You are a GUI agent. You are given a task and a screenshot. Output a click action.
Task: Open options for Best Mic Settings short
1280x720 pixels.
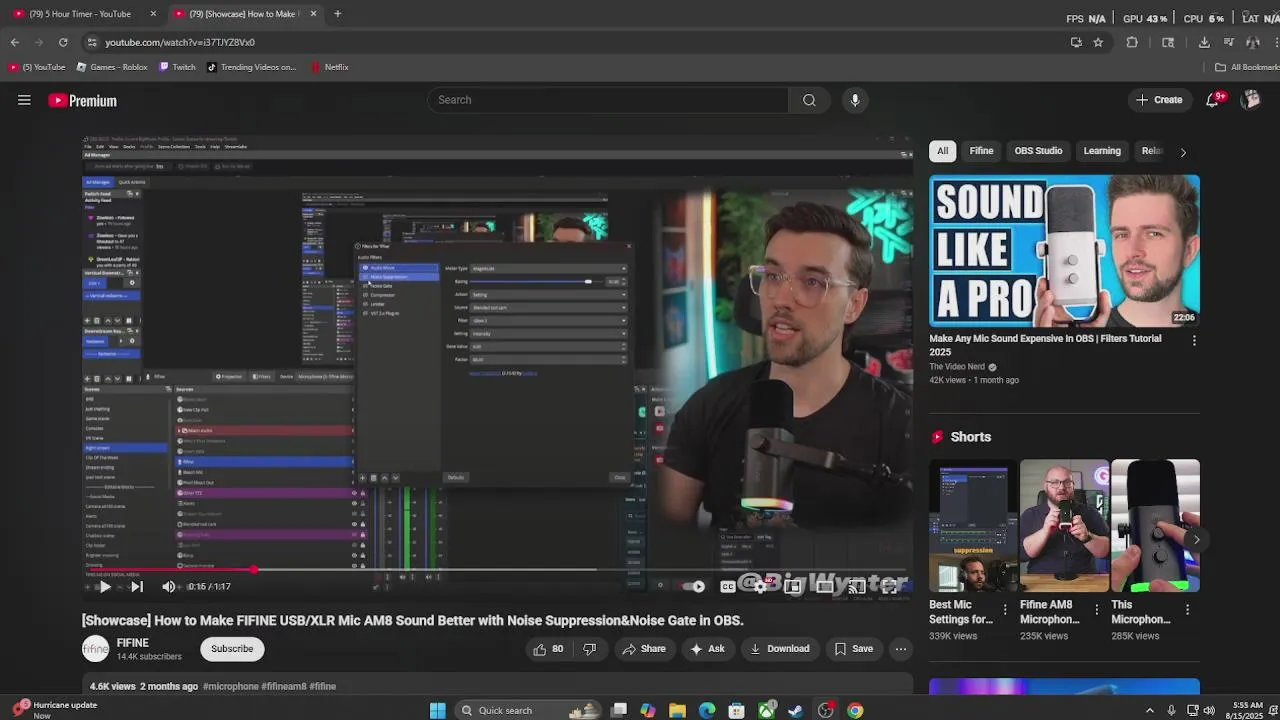tap(1005, 609)
